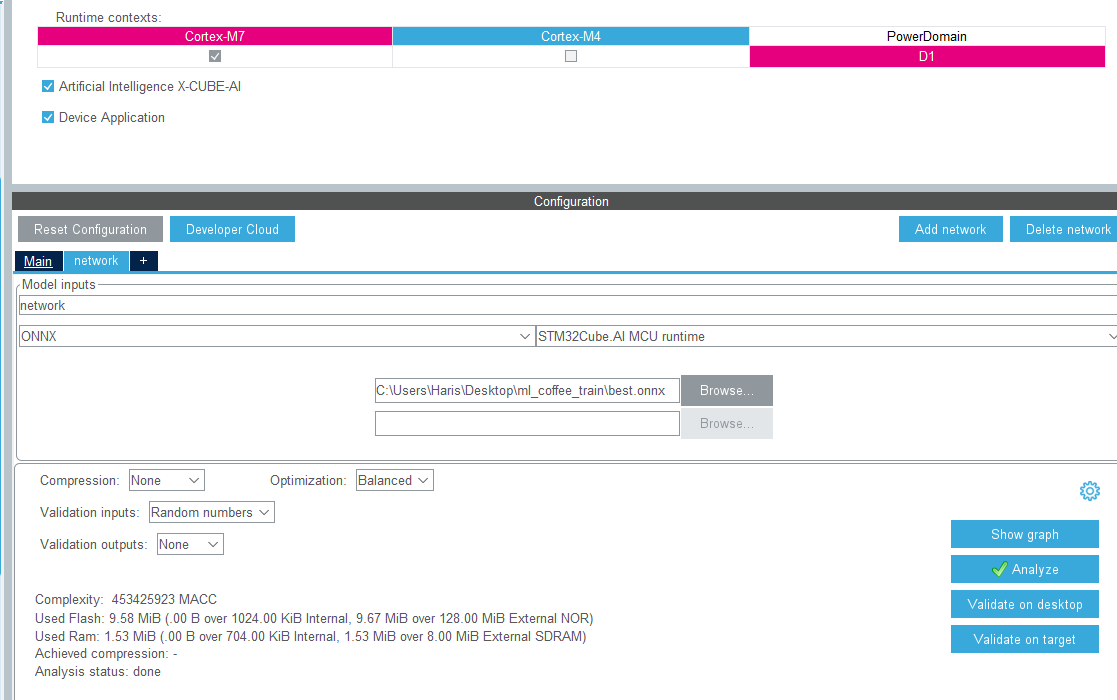Click the model path input field
Viewport: 1117px width, 700px height.
coord(527,390)
